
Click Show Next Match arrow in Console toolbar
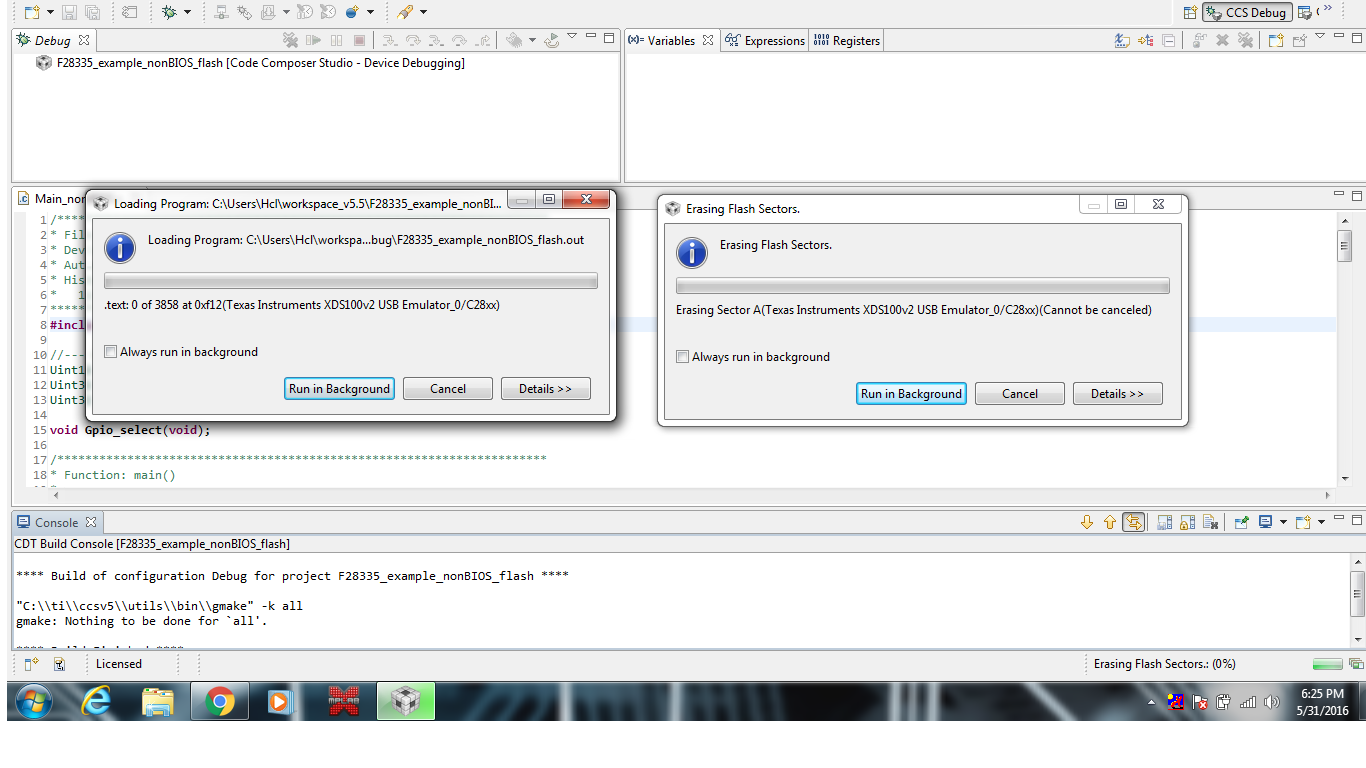(x=1087, y=522)
